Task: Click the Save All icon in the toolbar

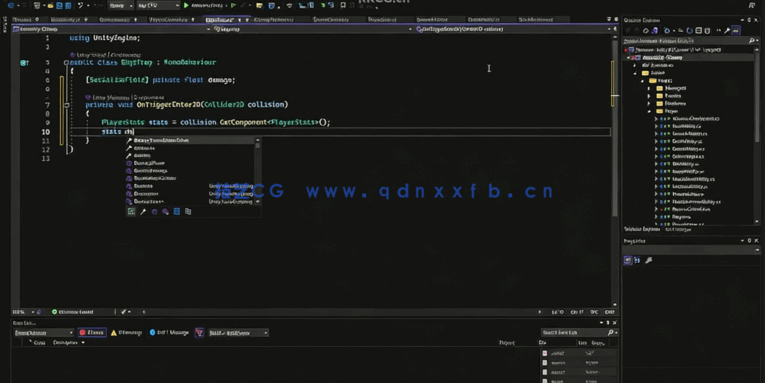Action: [x=68, y=6]
